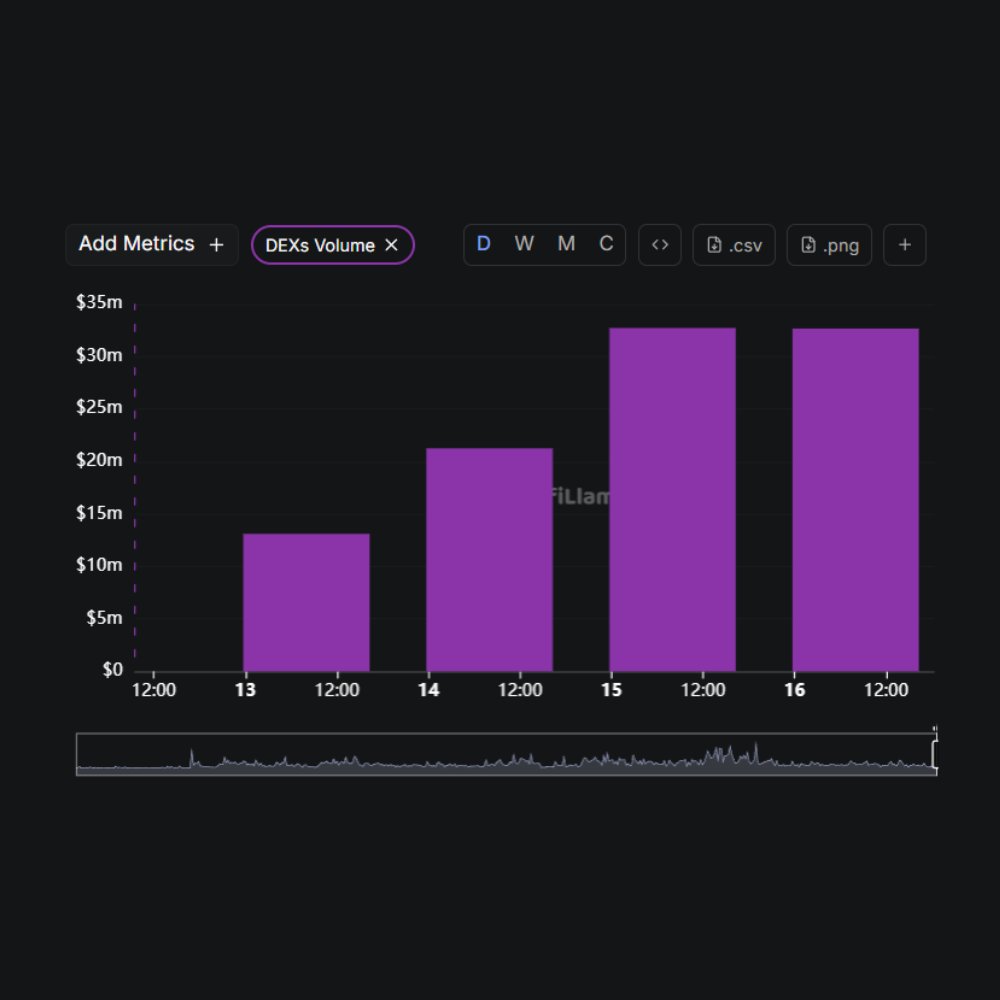Click the bold 15 date axis label
This screenshot has height=1000, width=1000.
611,691
